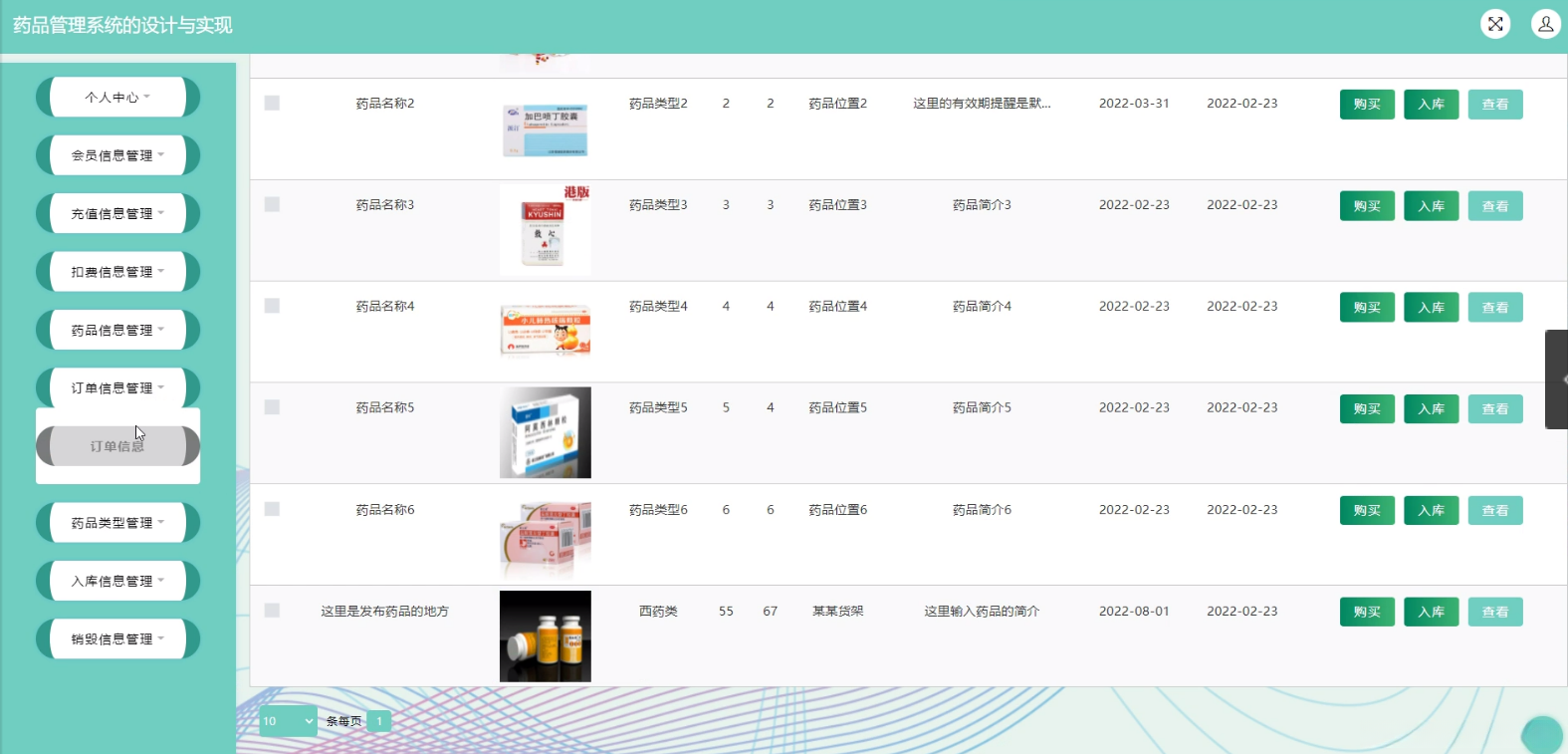Open the 药品名称3 product image

tap(546, 230)
